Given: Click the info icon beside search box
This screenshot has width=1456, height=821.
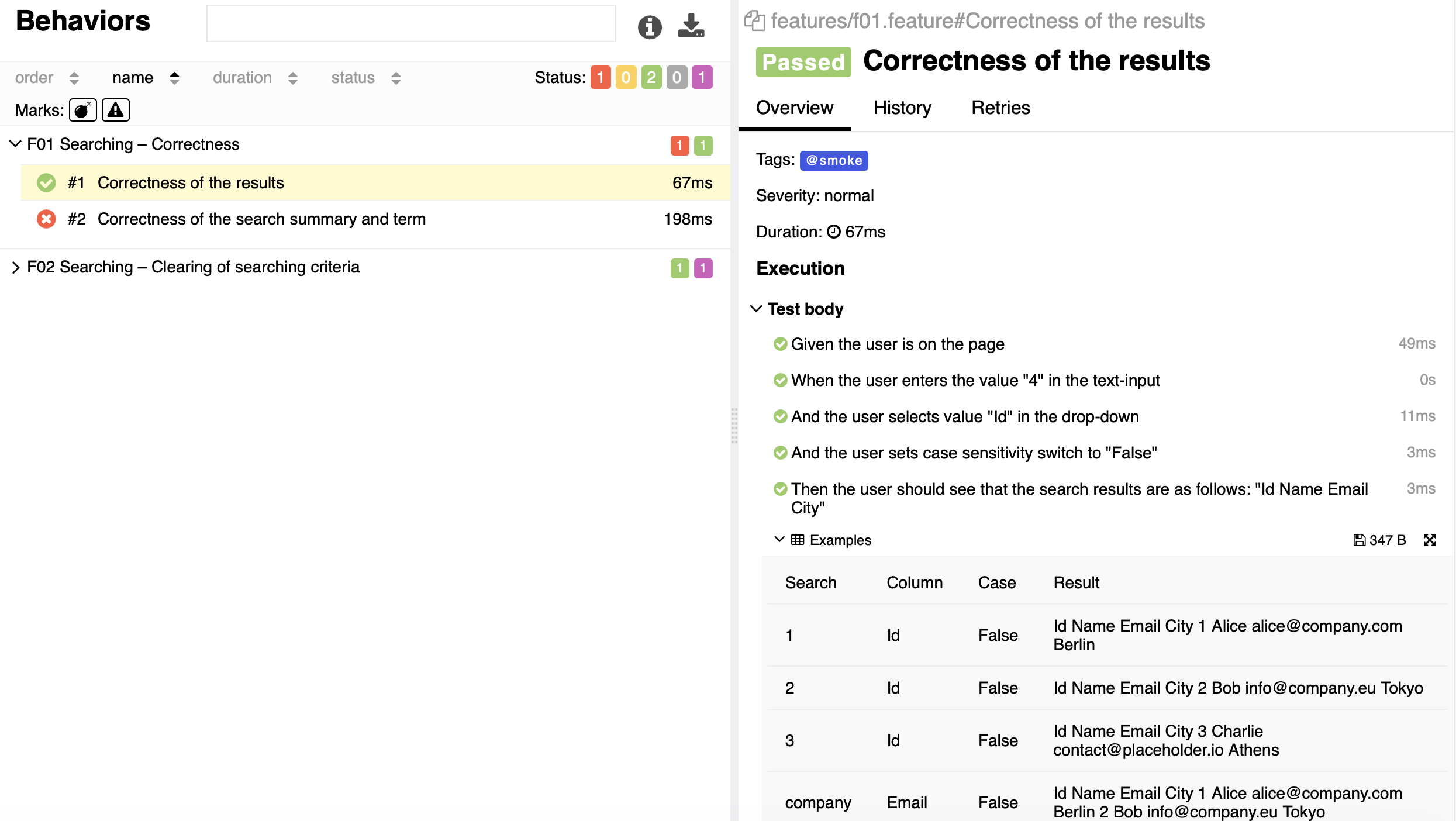Looking at the screenshot, I should (x=649, y=26).
